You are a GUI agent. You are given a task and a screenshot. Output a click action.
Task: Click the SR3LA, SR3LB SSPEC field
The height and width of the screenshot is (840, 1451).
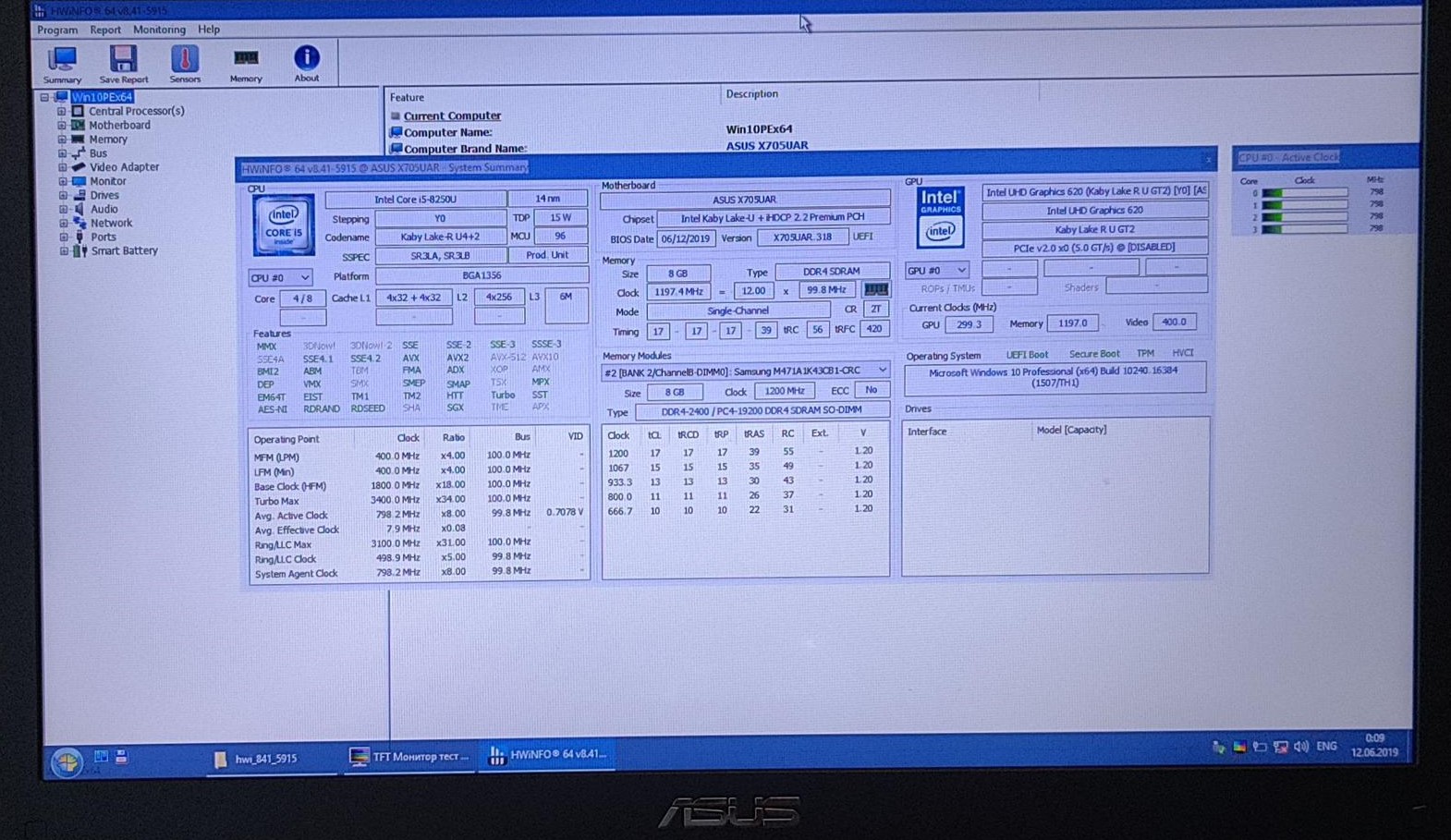(x=440, y=256)
